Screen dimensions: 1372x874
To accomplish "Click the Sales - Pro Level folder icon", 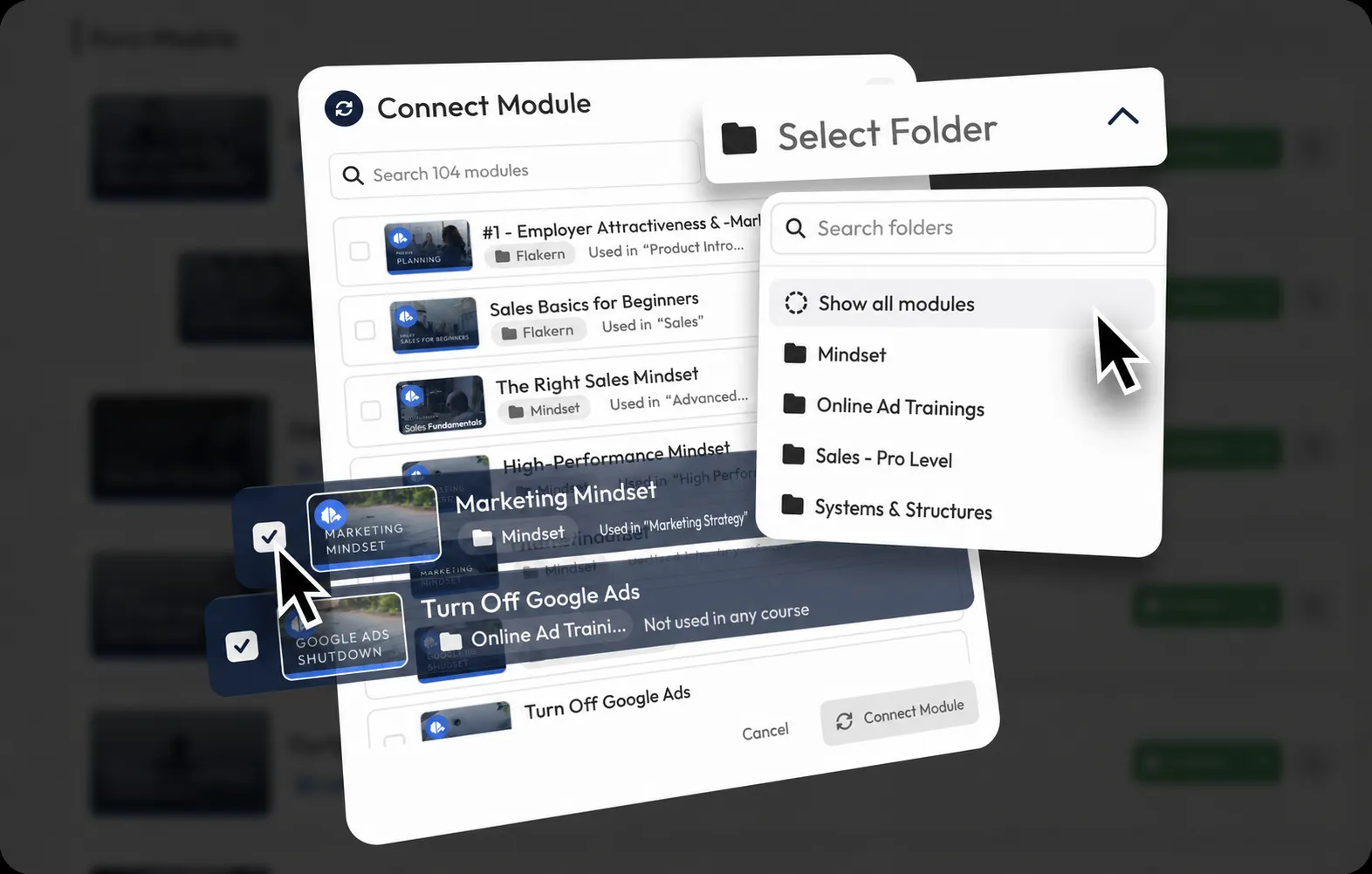I will [x=793, y=454].
